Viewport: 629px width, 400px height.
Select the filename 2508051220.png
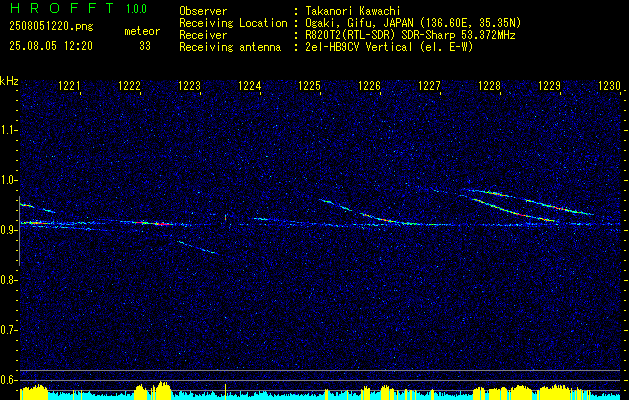[x=51, y=27]
